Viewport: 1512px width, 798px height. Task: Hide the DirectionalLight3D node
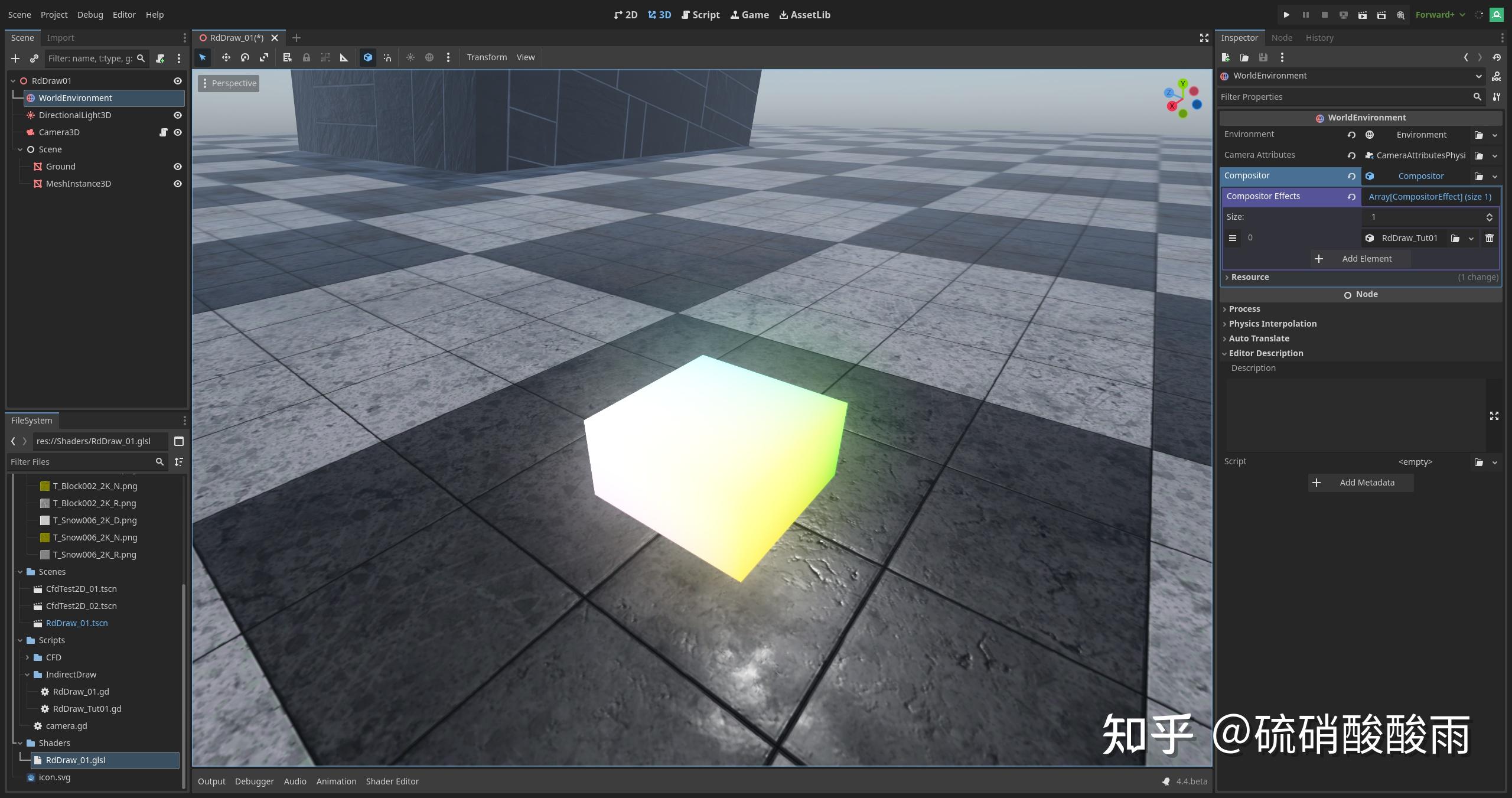pyautogui.click(x=177, y=115)
